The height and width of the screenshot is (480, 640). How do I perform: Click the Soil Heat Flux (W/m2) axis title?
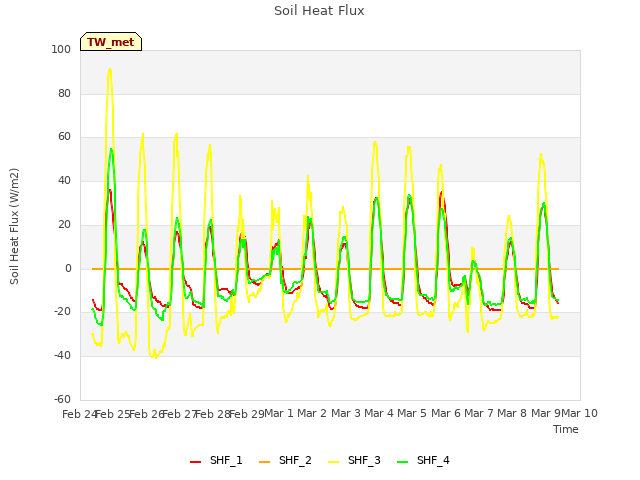click(14, 226)
